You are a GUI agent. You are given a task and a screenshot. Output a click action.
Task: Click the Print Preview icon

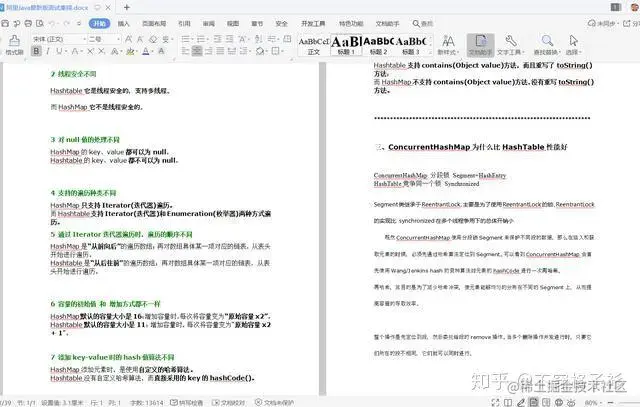40,23
